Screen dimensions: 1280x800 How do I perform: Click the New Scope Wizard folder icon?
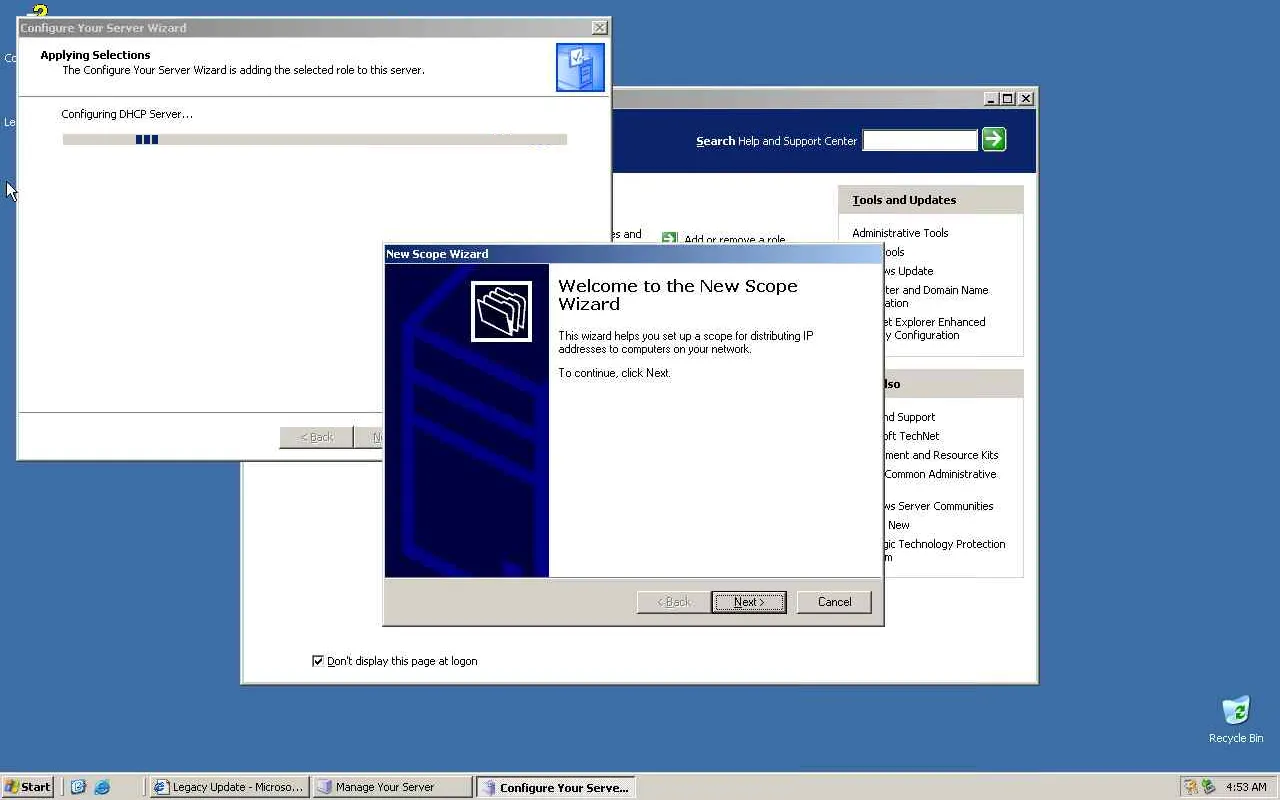point(501,311)
